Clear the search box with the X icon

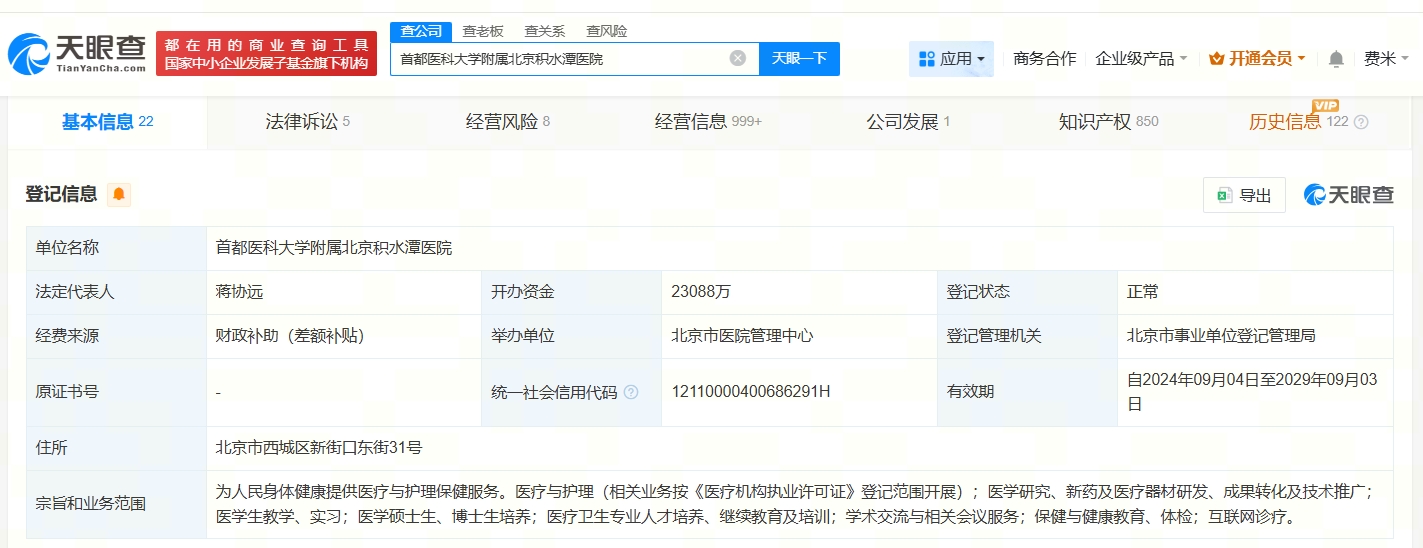[738, 58]
